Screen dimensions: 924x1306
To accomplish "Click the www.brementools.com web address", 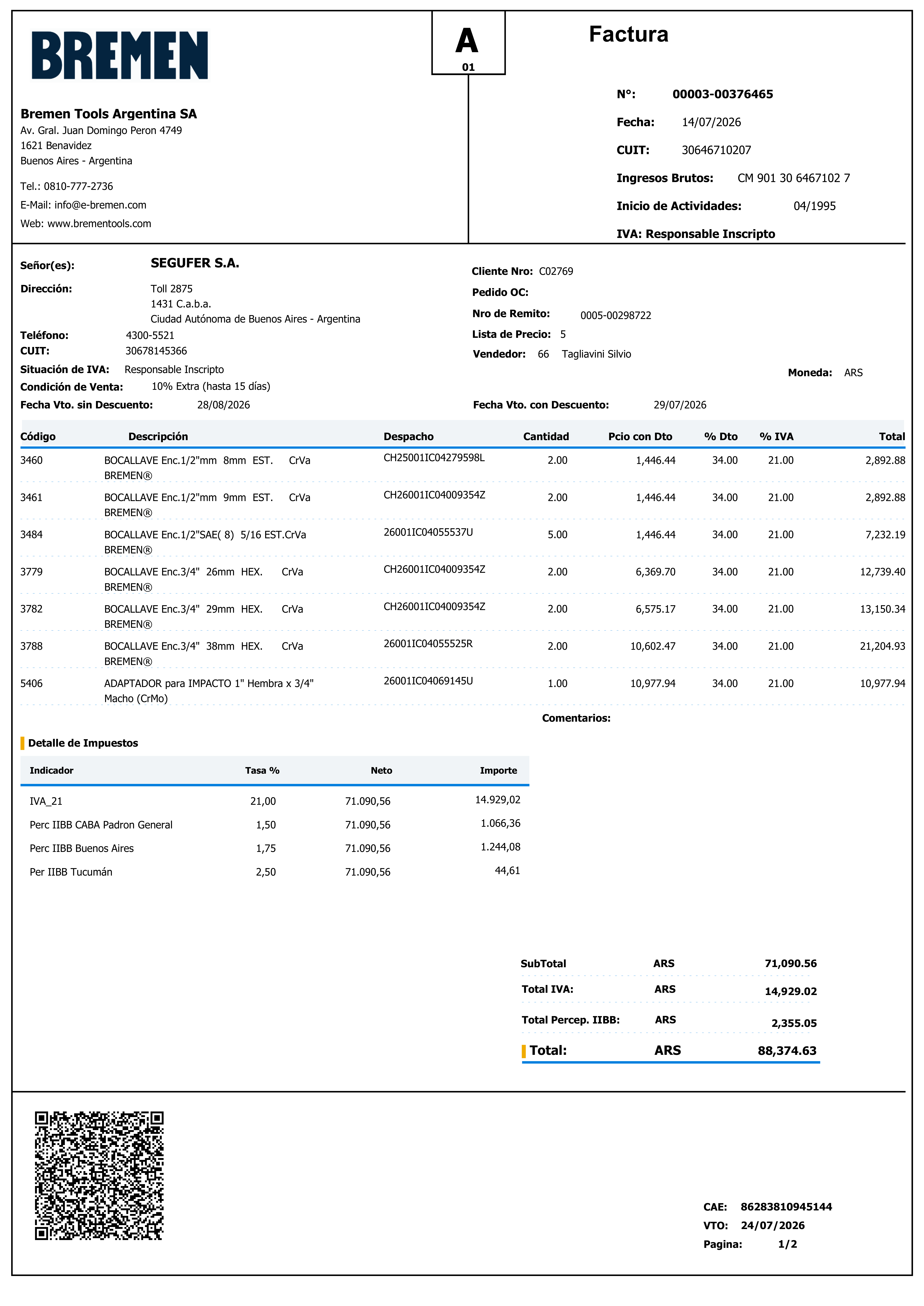I will 99,224.
